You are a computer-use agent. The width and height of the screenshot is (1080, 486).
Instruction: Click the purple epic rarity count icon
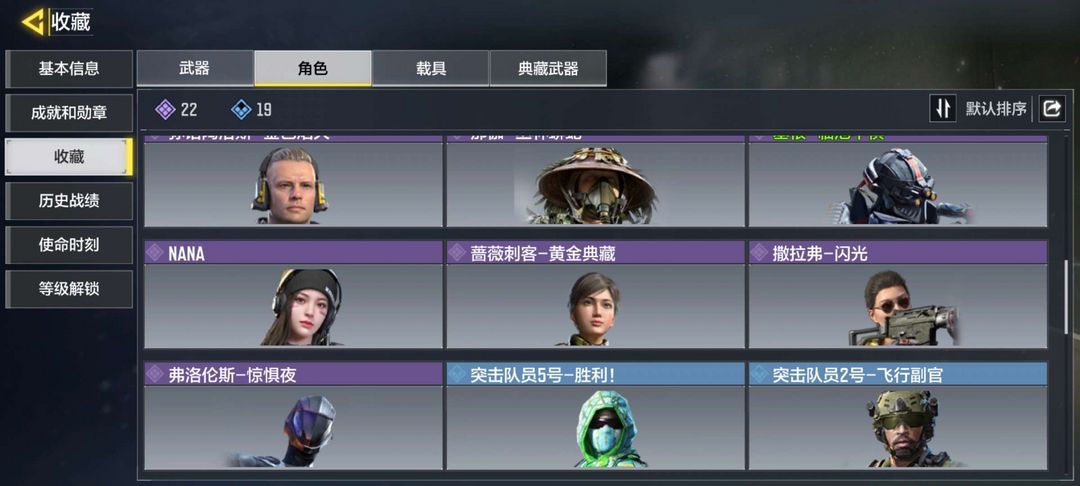(165, 109)
